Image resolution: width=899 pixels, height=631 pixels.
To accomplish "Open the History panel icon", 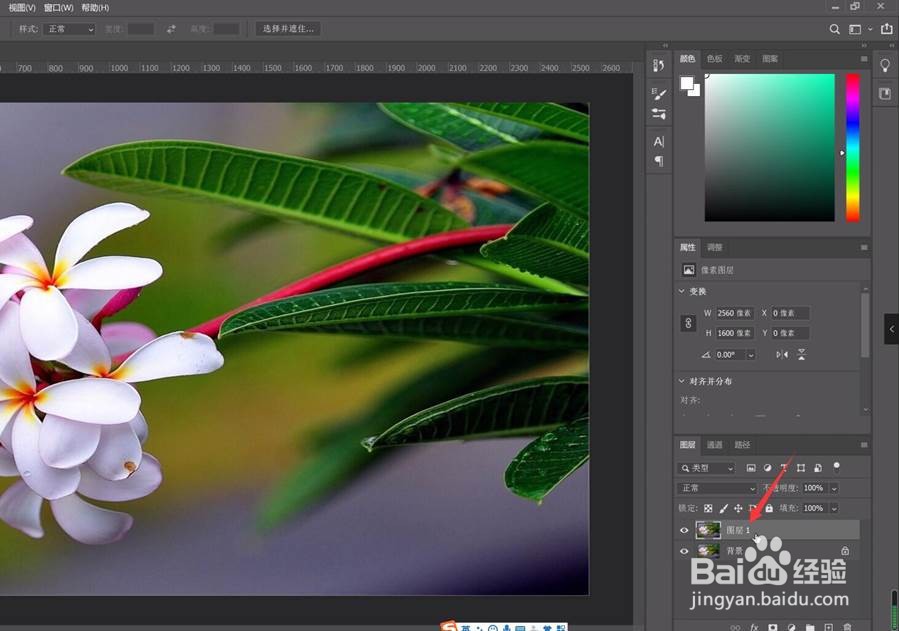I will 659,65.
